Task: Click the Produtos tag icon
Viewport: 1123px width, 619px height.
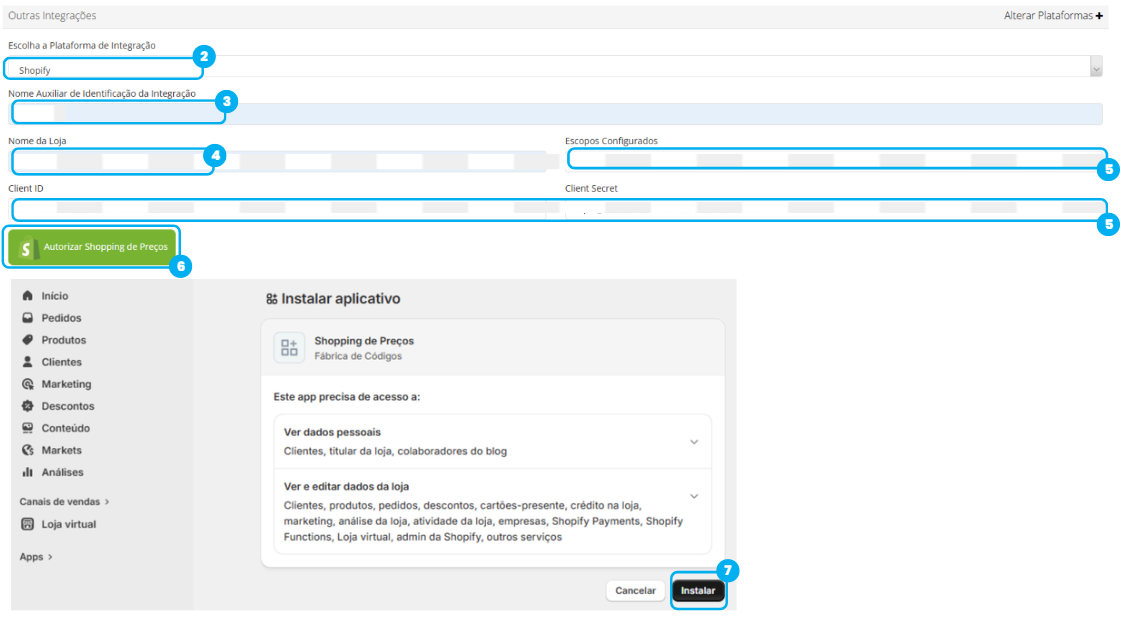Action: (x=27, y=340)
